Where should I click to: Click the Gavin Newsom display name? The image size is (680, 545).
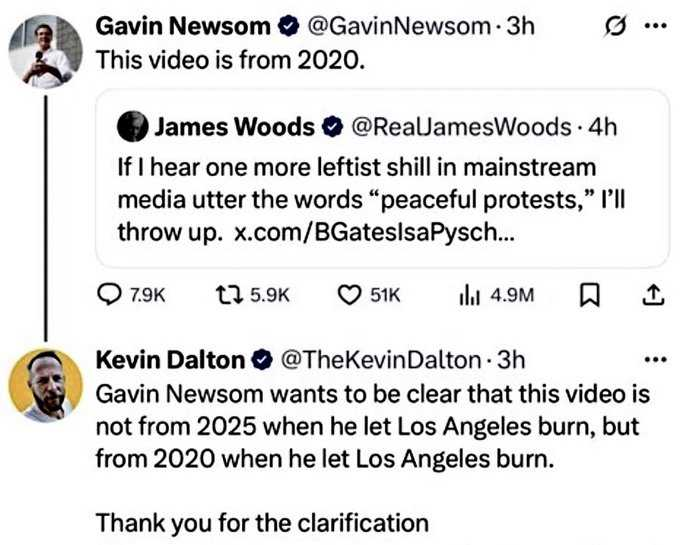(183, 26)
